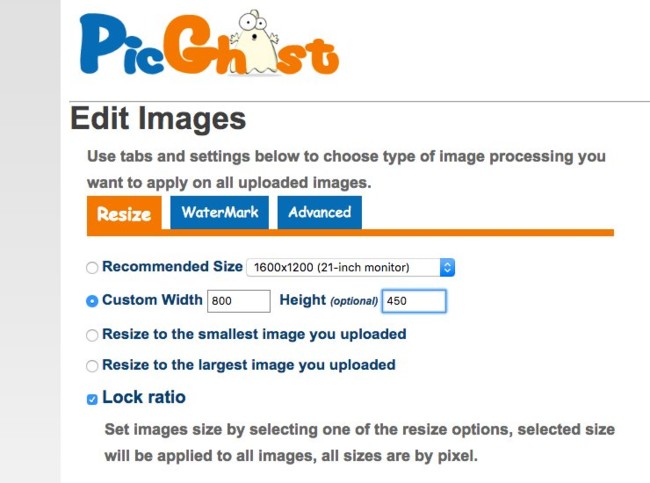This screenshot has width=650, height=483.
Task: Click the Resize to the largest image label
Action: [249, 365]
